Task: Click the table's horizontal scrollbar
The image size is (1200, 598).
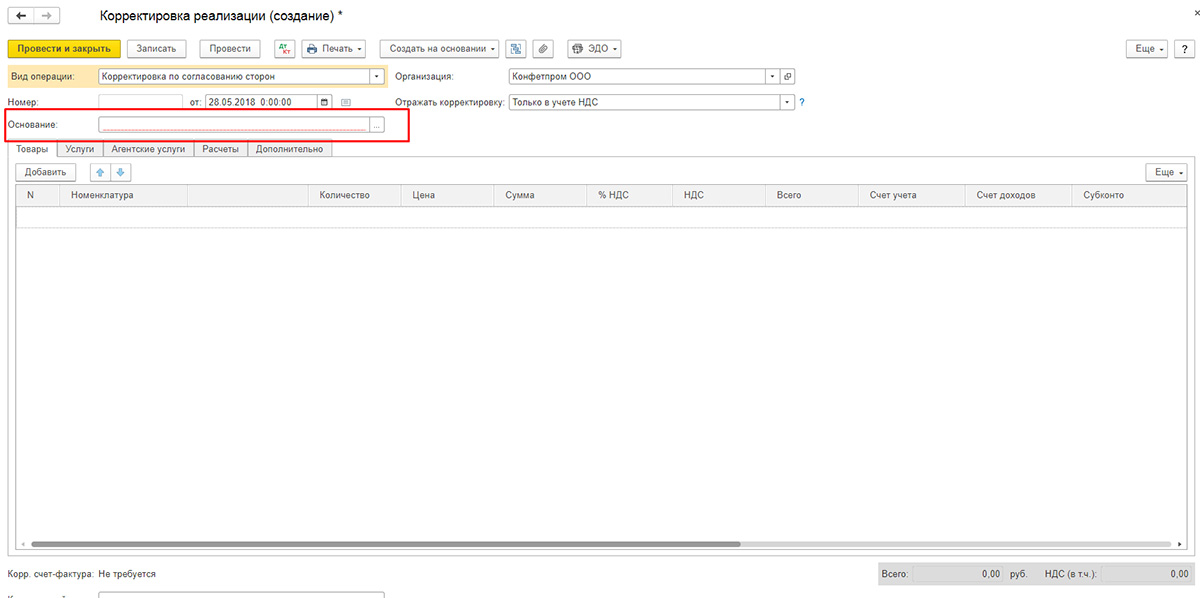Action: pyautogui.click(x=385, y=544)
